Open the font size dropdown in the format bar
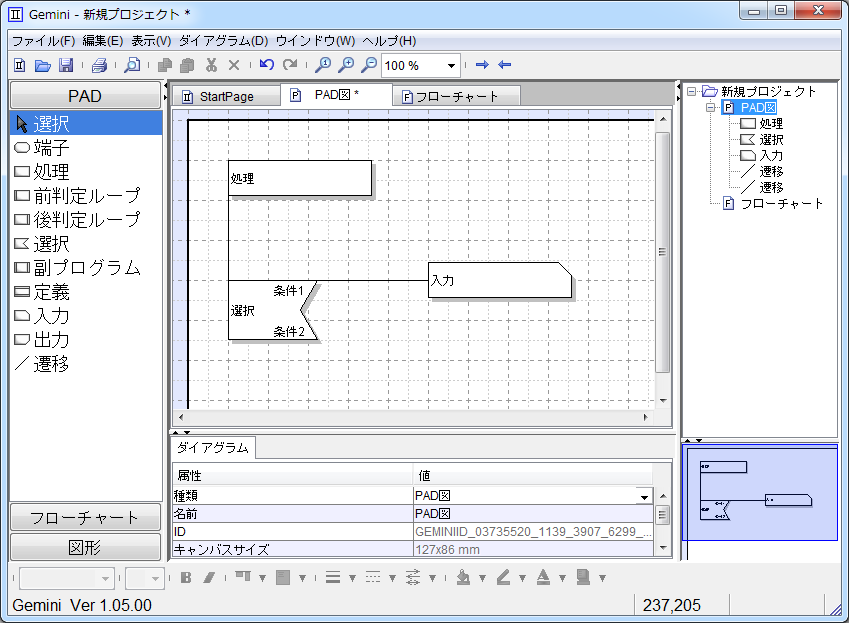 (155, 579)
